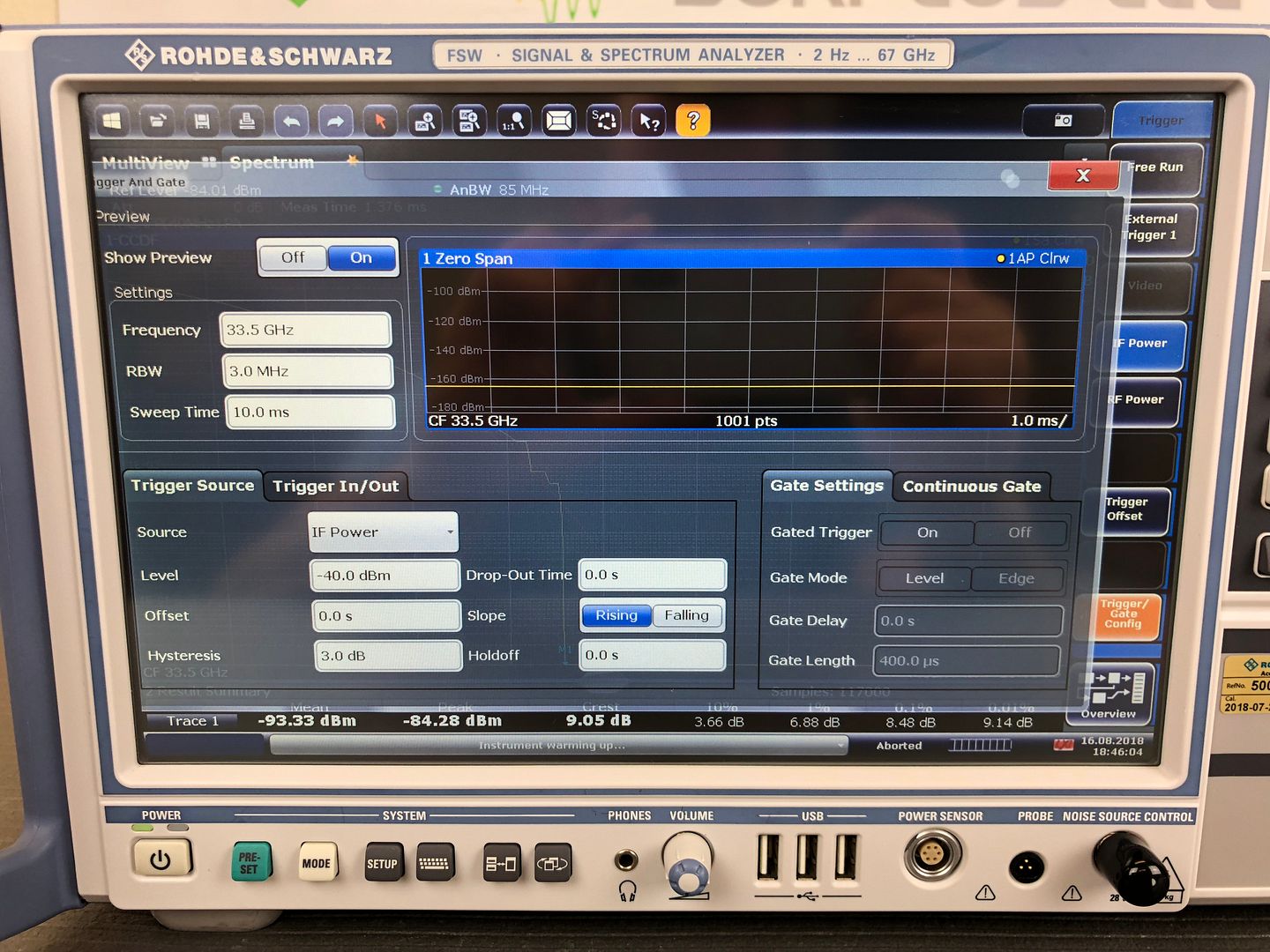Undo the last action with the arrow icon
Viewport: 1270px width, 952px height.
(x=292, y=121)
